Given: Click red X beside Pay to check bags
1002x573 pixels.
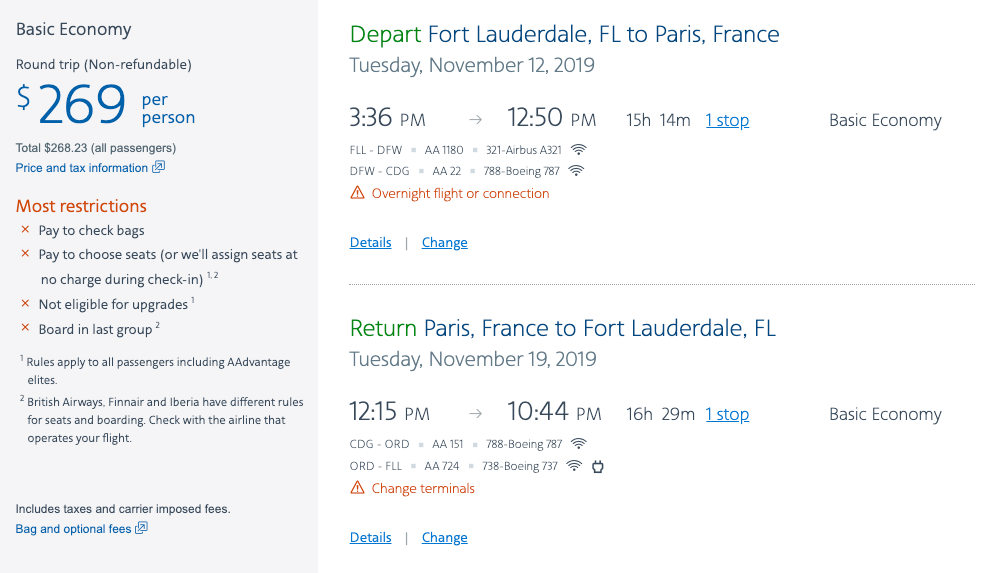Looking at the screenshot, I should 25,230.
